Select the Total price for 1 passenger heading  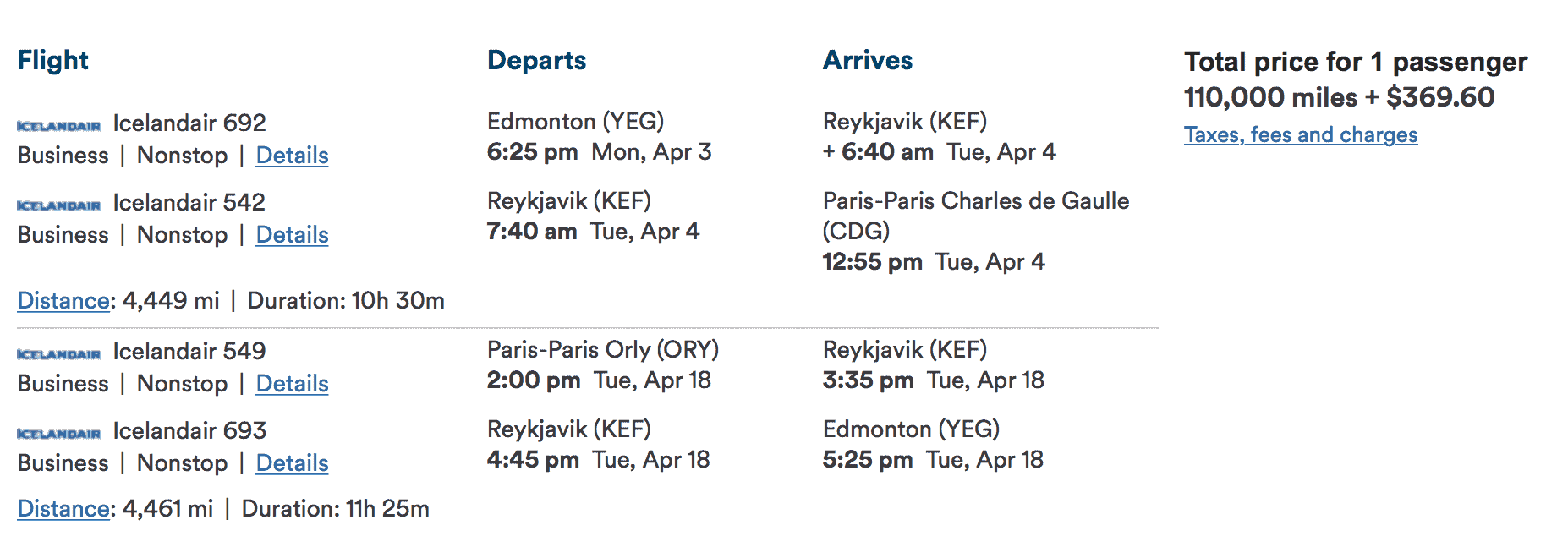pyautogui.click(x=1356, y=62)
